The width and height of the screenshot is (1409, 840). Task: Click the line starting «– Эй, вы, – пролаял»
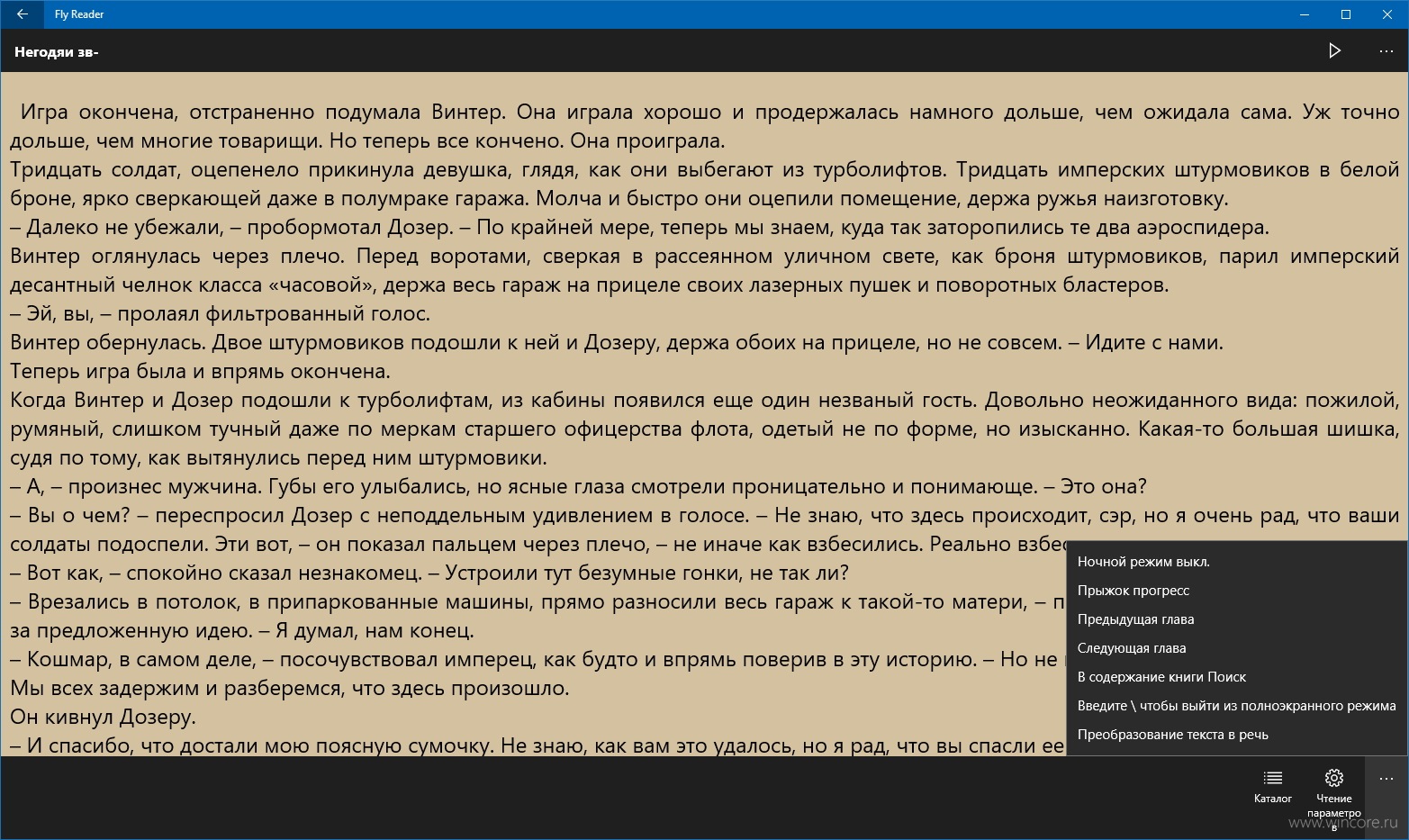221,314
